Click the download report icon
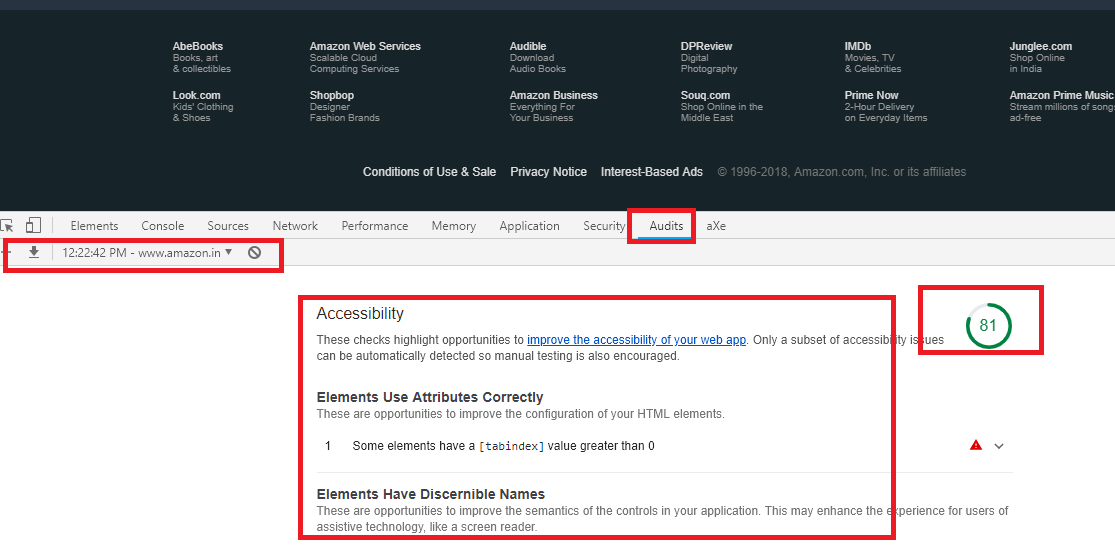 point(34,253)
